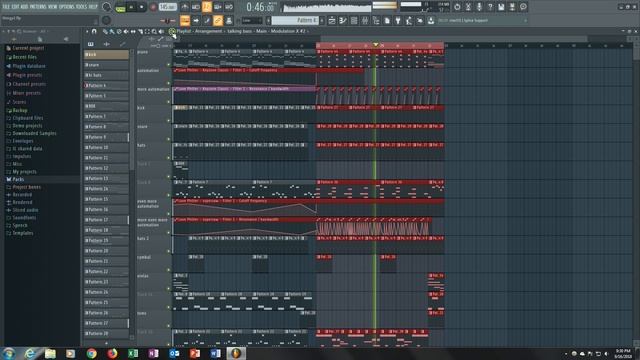Screen dimensions: 640x360
Task: Open the PATTERNS menu
Action: click(38, 7)
